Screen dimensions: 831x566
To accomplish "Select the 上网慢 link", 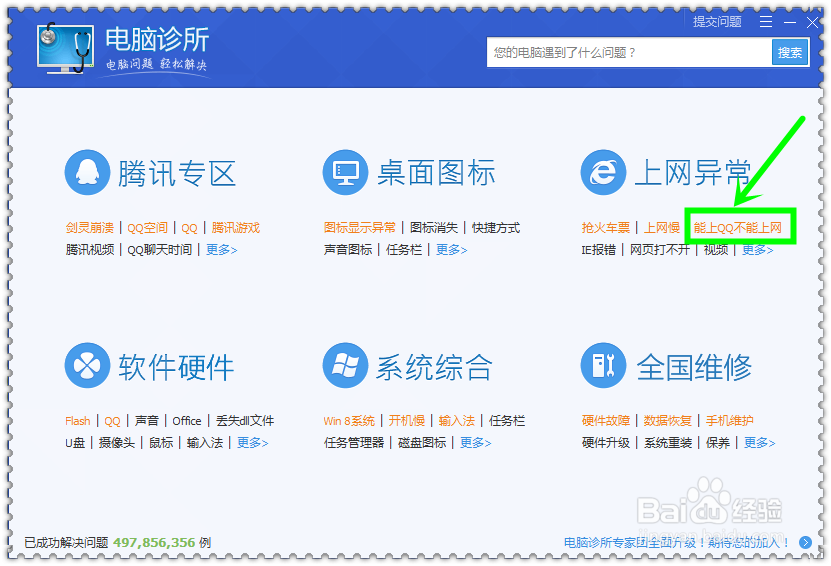I will click(661, 227).
